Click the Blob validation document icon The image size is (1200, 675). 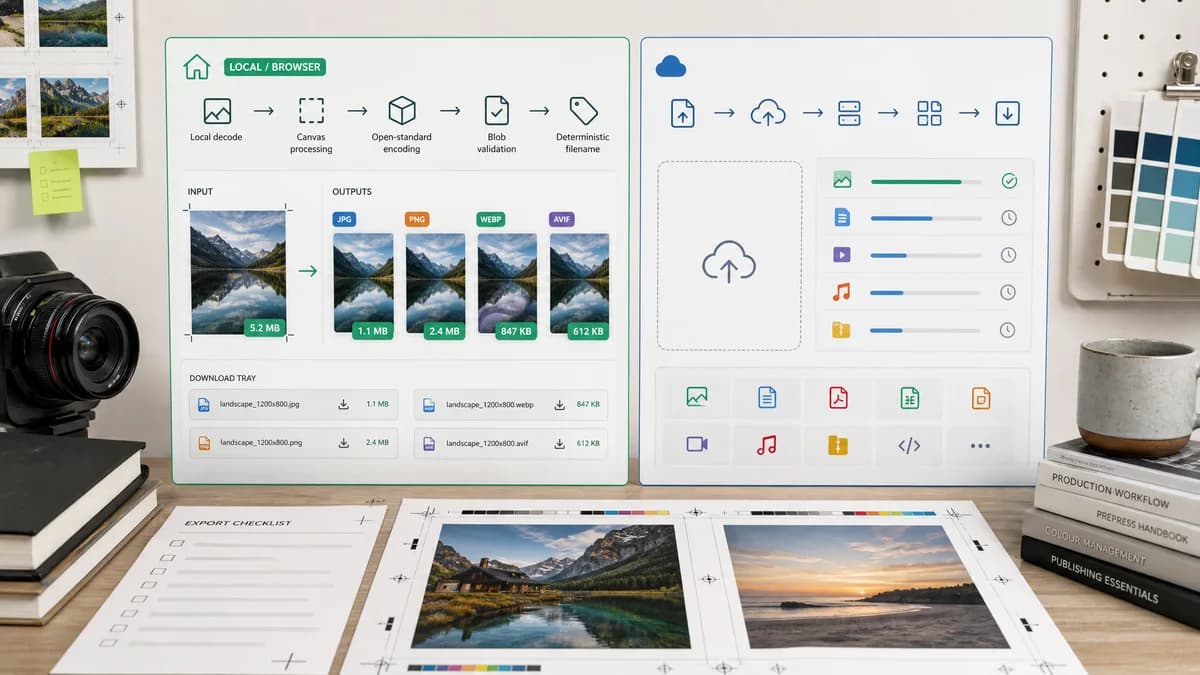496,110
